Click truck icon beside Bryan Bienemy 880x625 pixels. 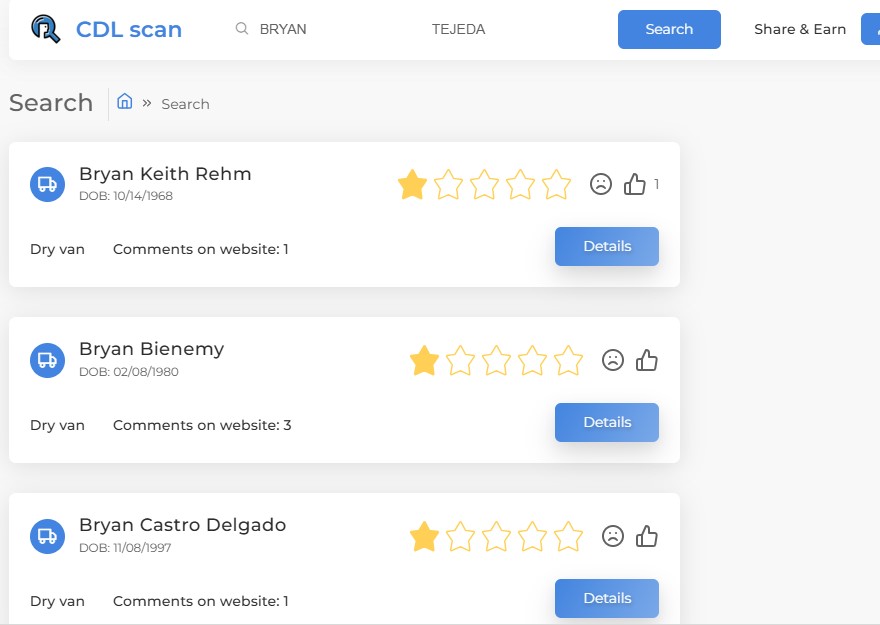click(x=47, y=360)
